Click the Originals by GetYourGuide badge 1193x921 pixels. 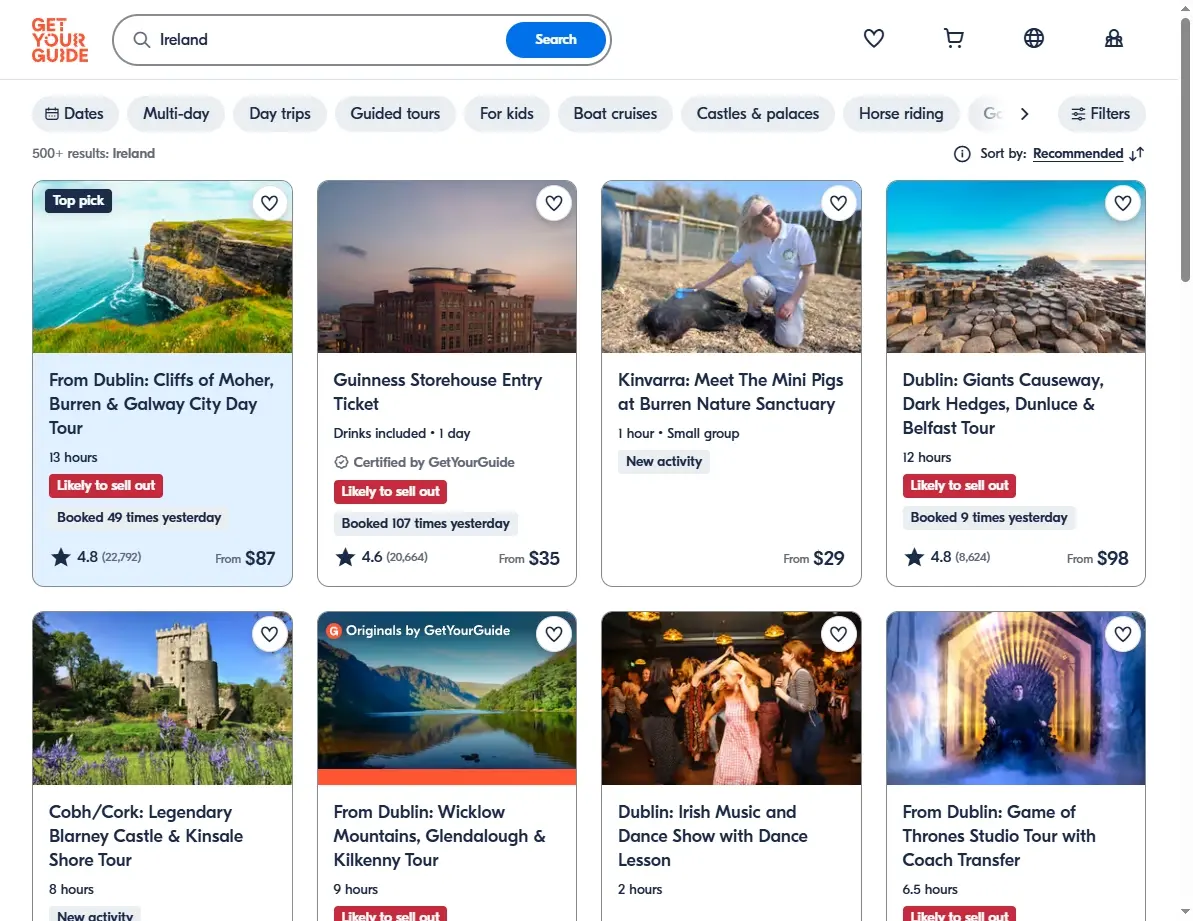[x=418, y=630]
